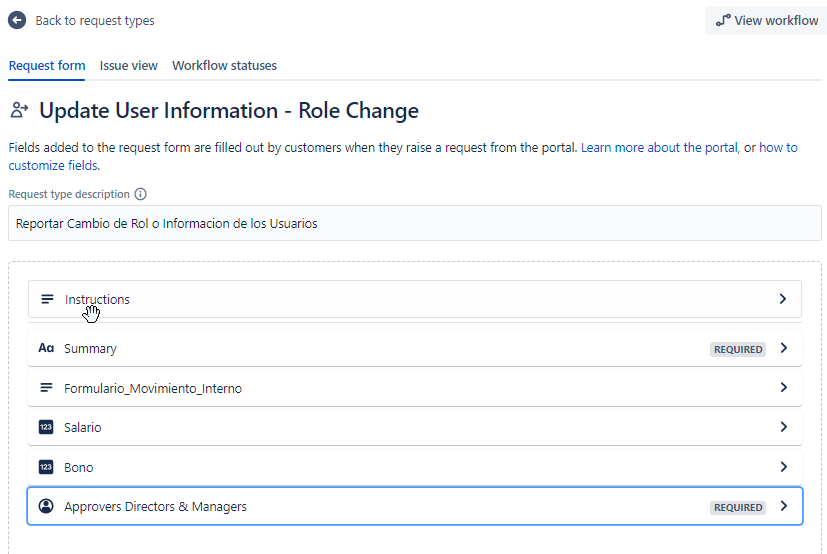Expand the Summary field chevron
Image resolution: width=827 pixels, height=554 pixels.
(x=783, y=349)
